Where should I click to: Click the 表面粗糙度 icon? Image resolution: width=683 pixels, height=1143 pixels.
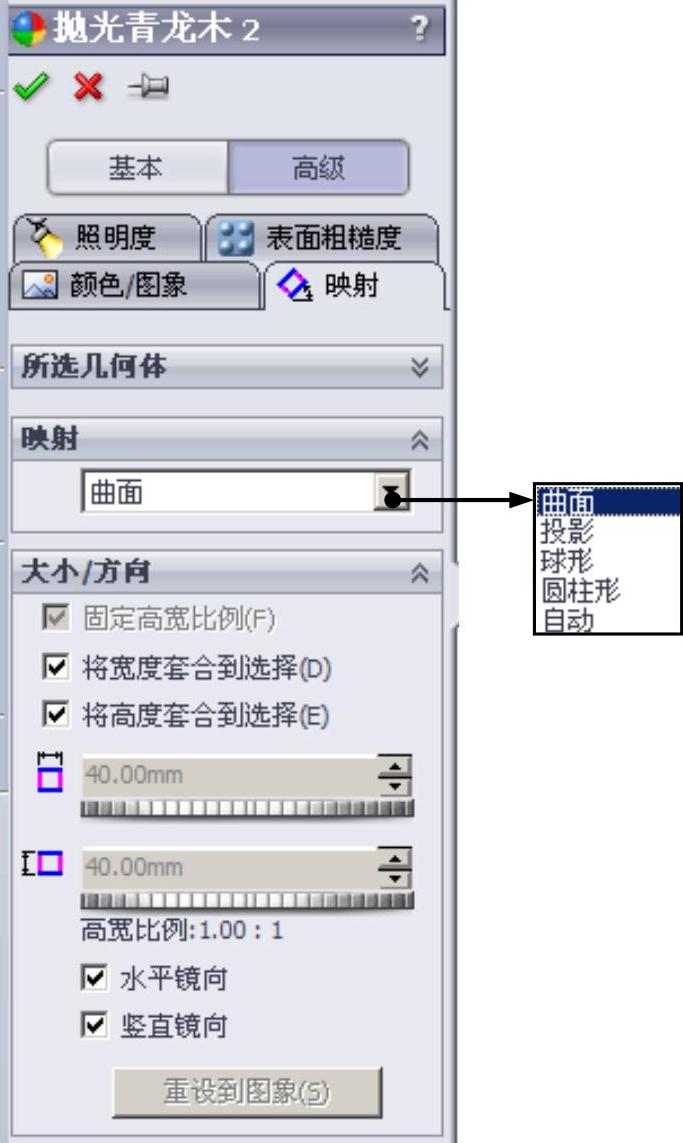pos(237,238)
